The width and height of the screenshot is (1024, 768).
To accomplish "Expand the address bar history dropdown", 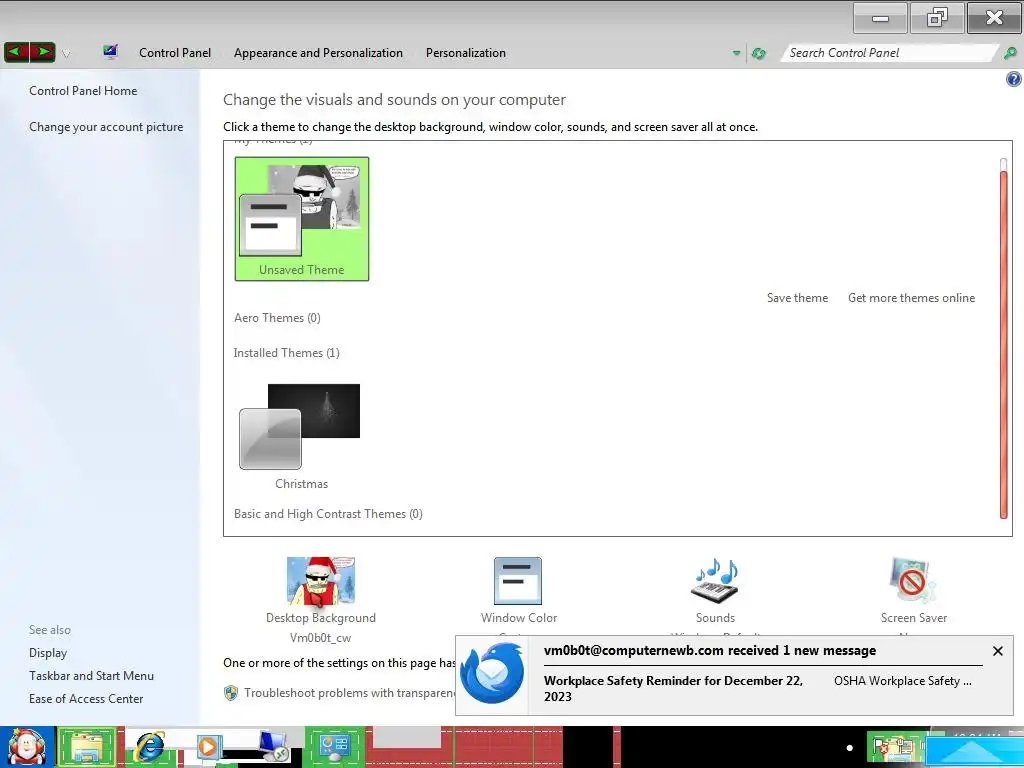I will point(737,53).
